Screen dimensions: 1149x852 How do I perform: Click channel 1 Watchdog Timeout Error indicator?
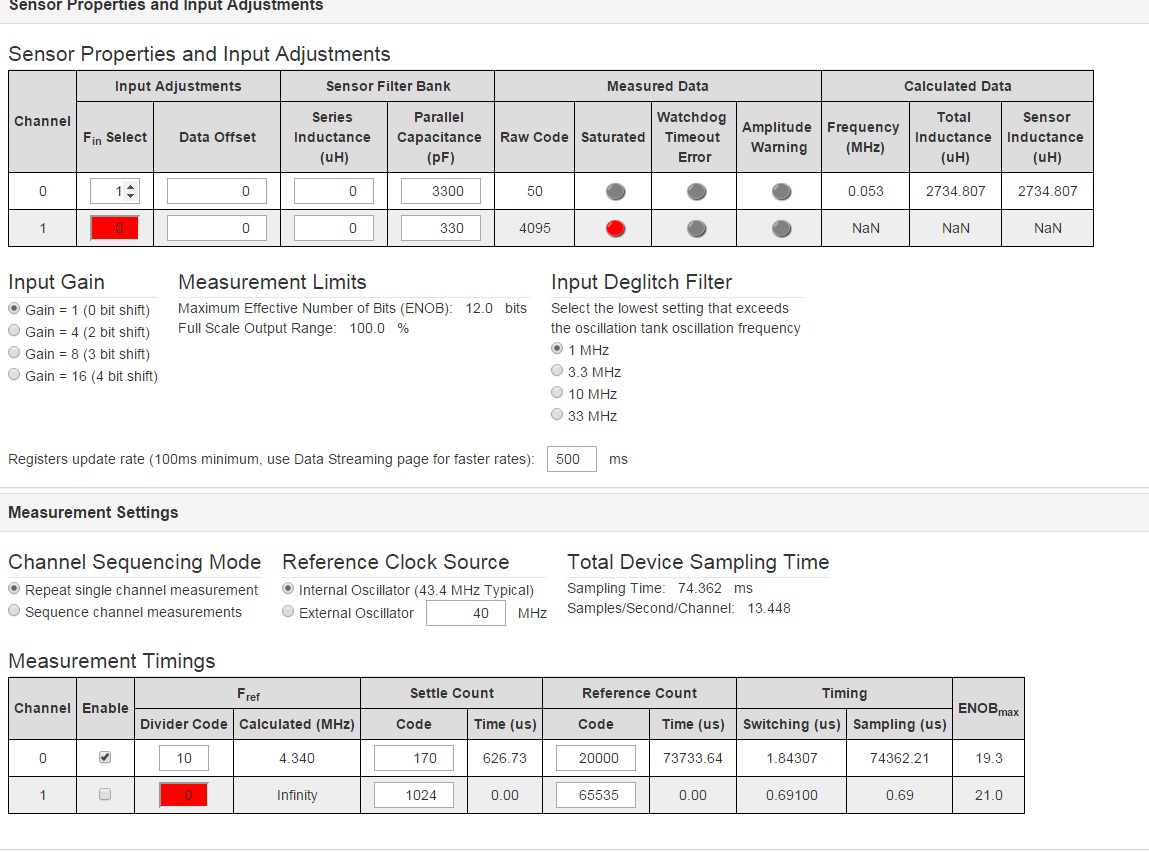696,229
